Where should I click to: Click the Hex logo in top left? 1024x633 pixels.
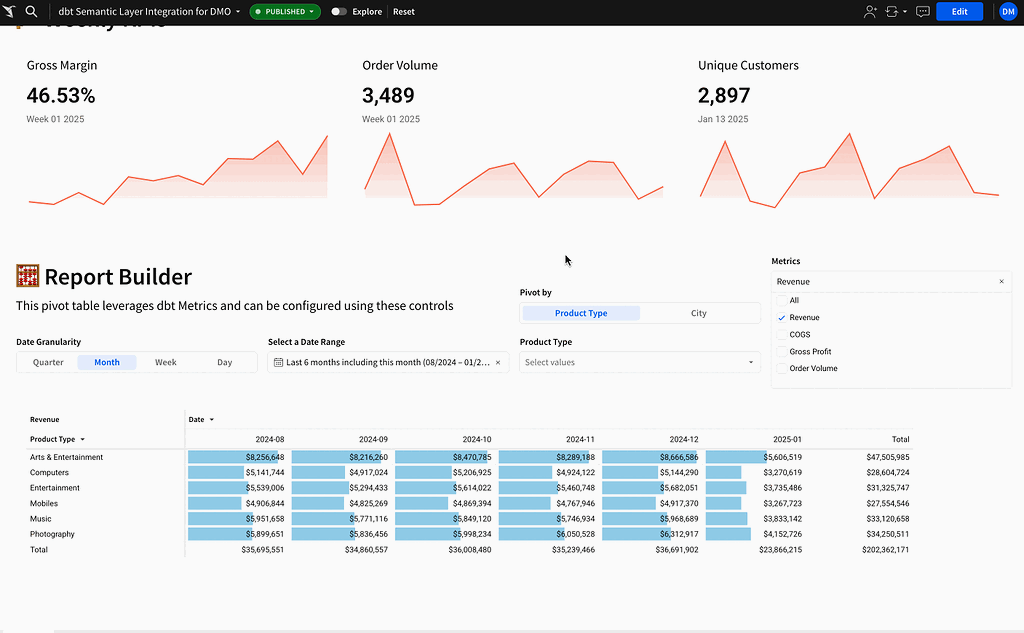coord(11,11)
